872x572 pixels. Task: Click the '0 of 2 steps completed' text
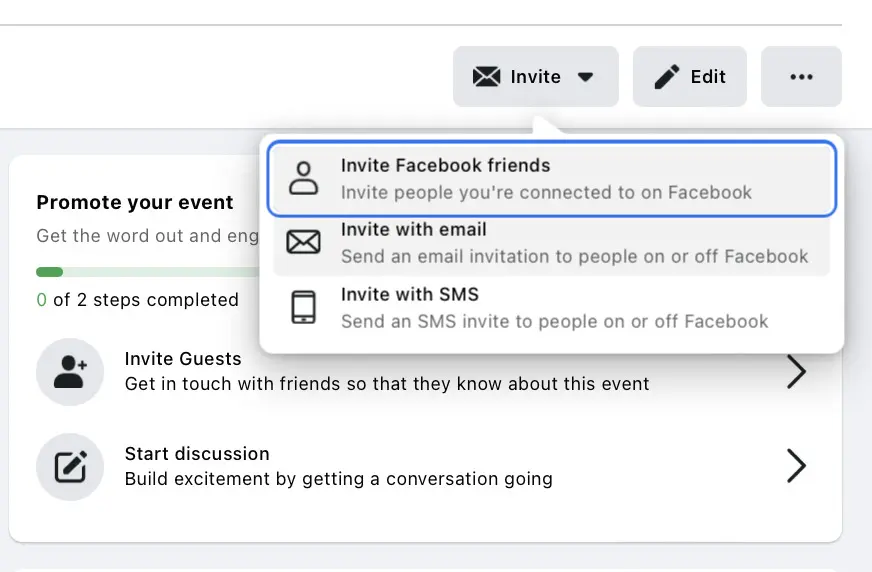pyautogui.click(x=137, y=300)
